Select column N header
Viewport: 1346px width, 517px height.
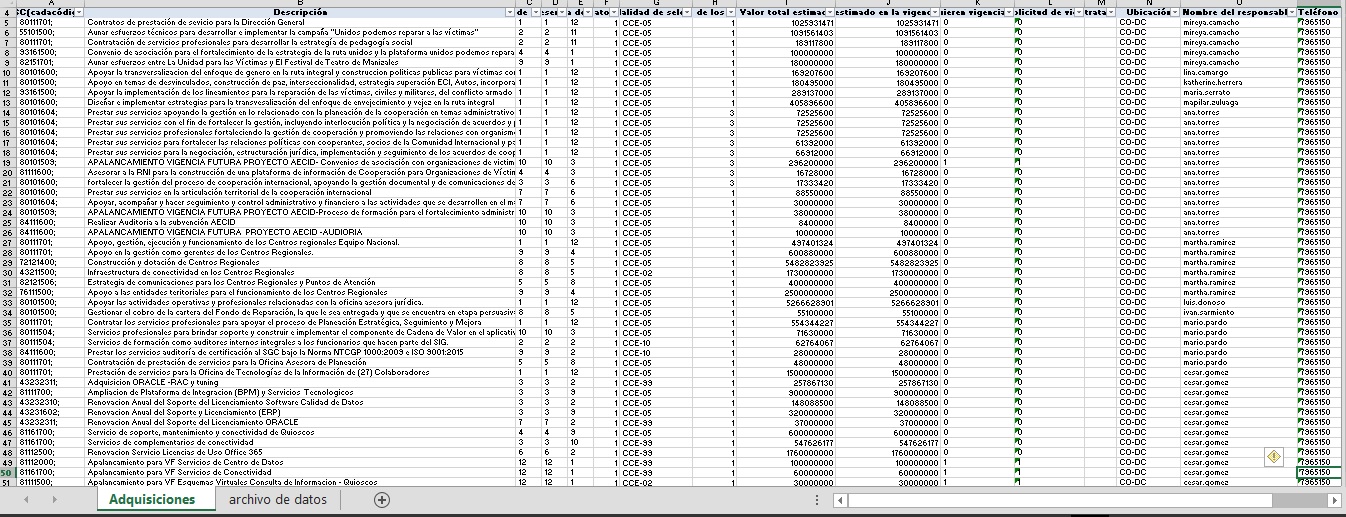1148,3
